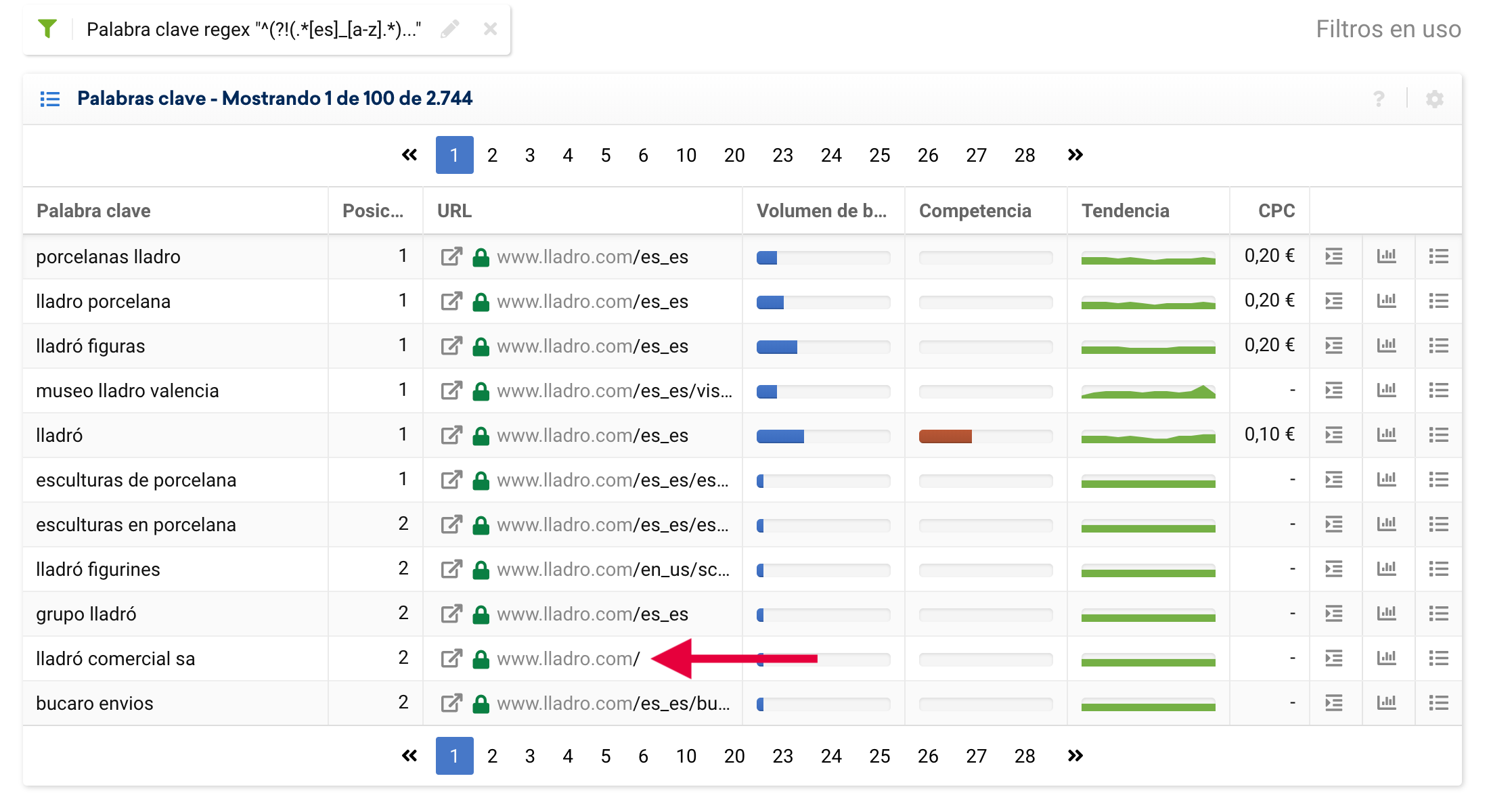1489x812 pixels.
Task: Sort by URL column header
Action: pos(455,210)
